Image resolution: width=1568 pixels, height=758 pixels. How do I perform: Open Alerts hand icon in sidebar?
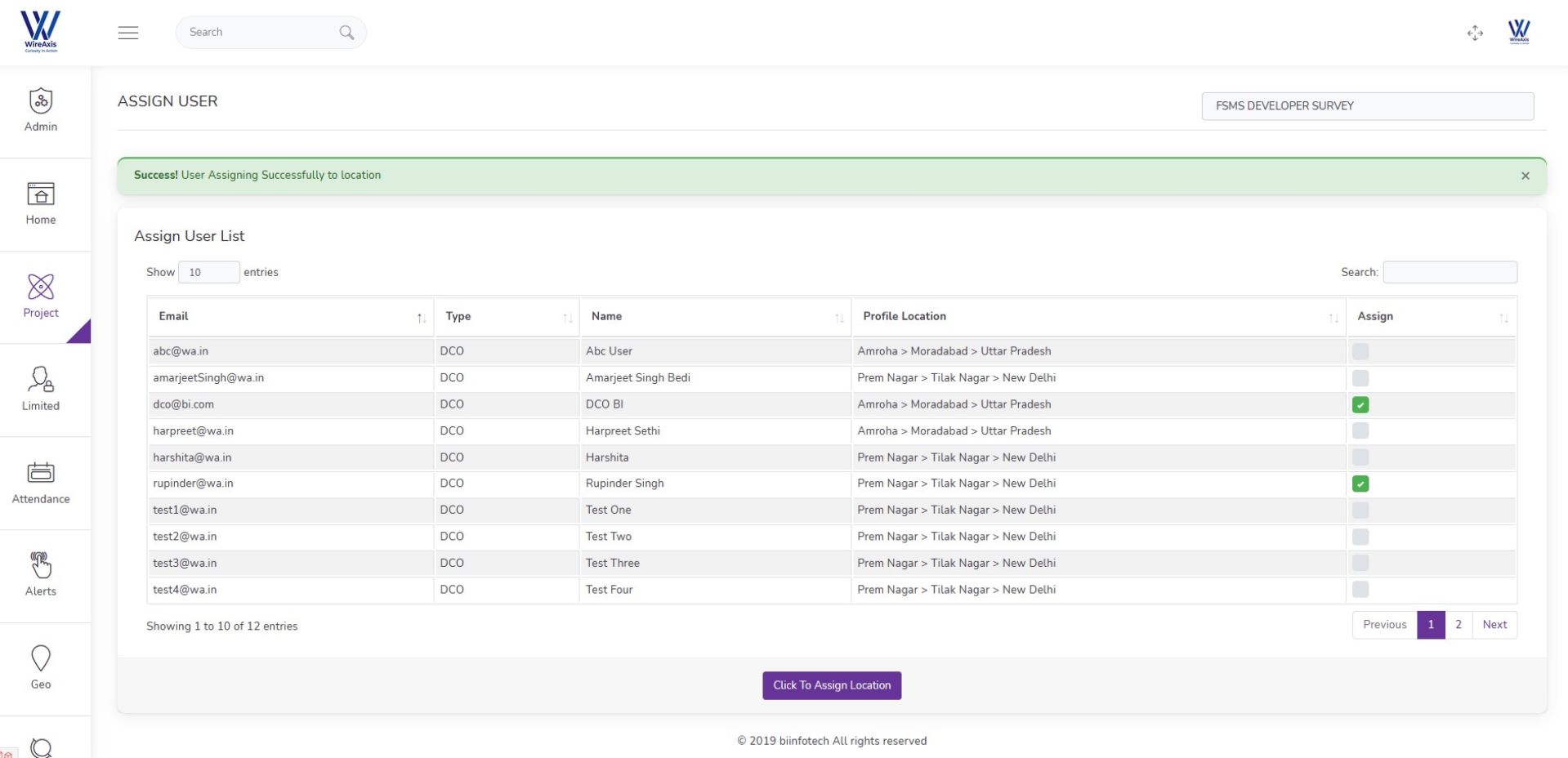tap(41, 565)
